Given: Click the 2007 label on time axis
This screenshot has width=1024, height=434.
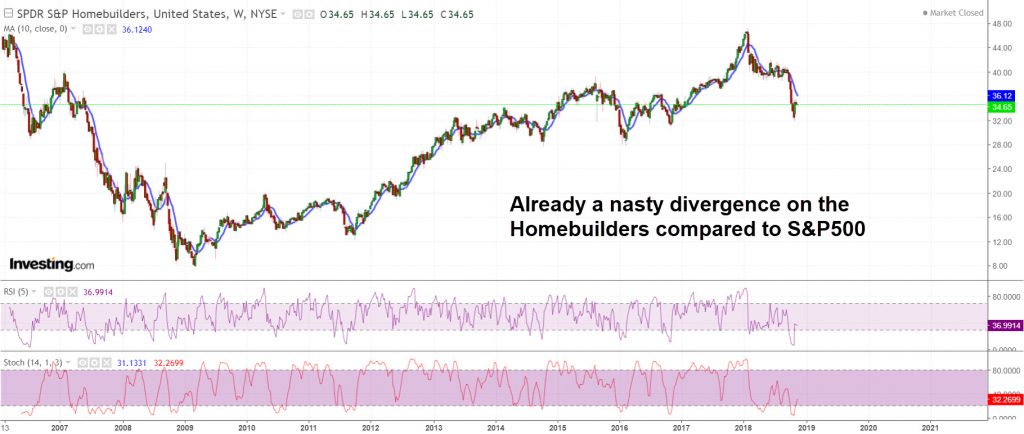Looking at the screenshot, I should coord(59,427).
